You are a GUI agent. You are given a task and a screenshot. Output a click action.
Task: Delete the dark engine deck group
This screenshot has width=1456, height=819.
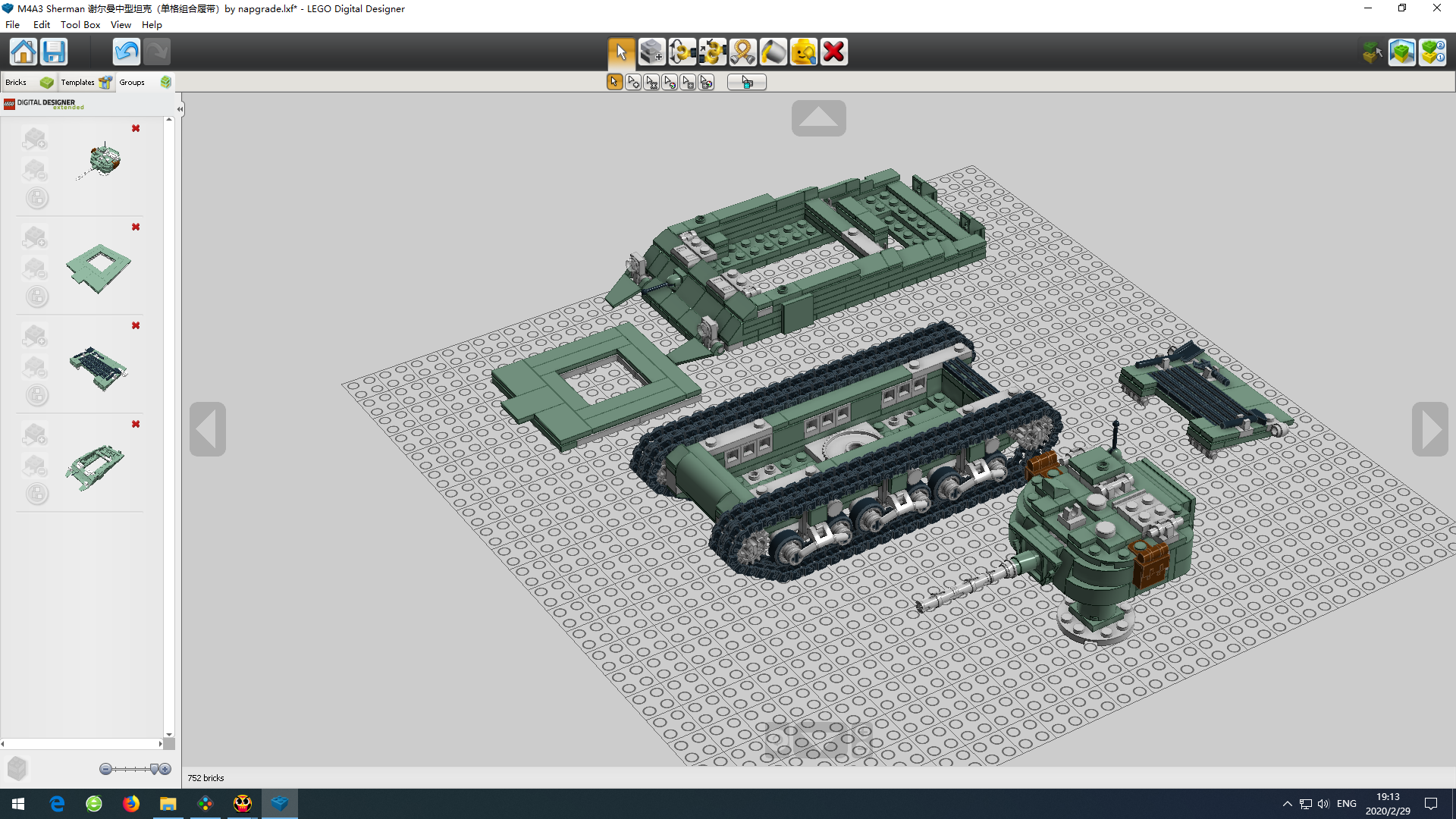click(x=136, y=325)
